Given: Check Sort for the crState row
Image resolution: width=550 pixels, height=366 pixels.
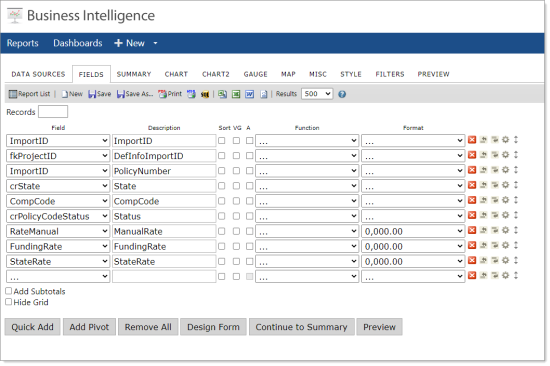Looking at the screenshot, I should coord(222,186).
